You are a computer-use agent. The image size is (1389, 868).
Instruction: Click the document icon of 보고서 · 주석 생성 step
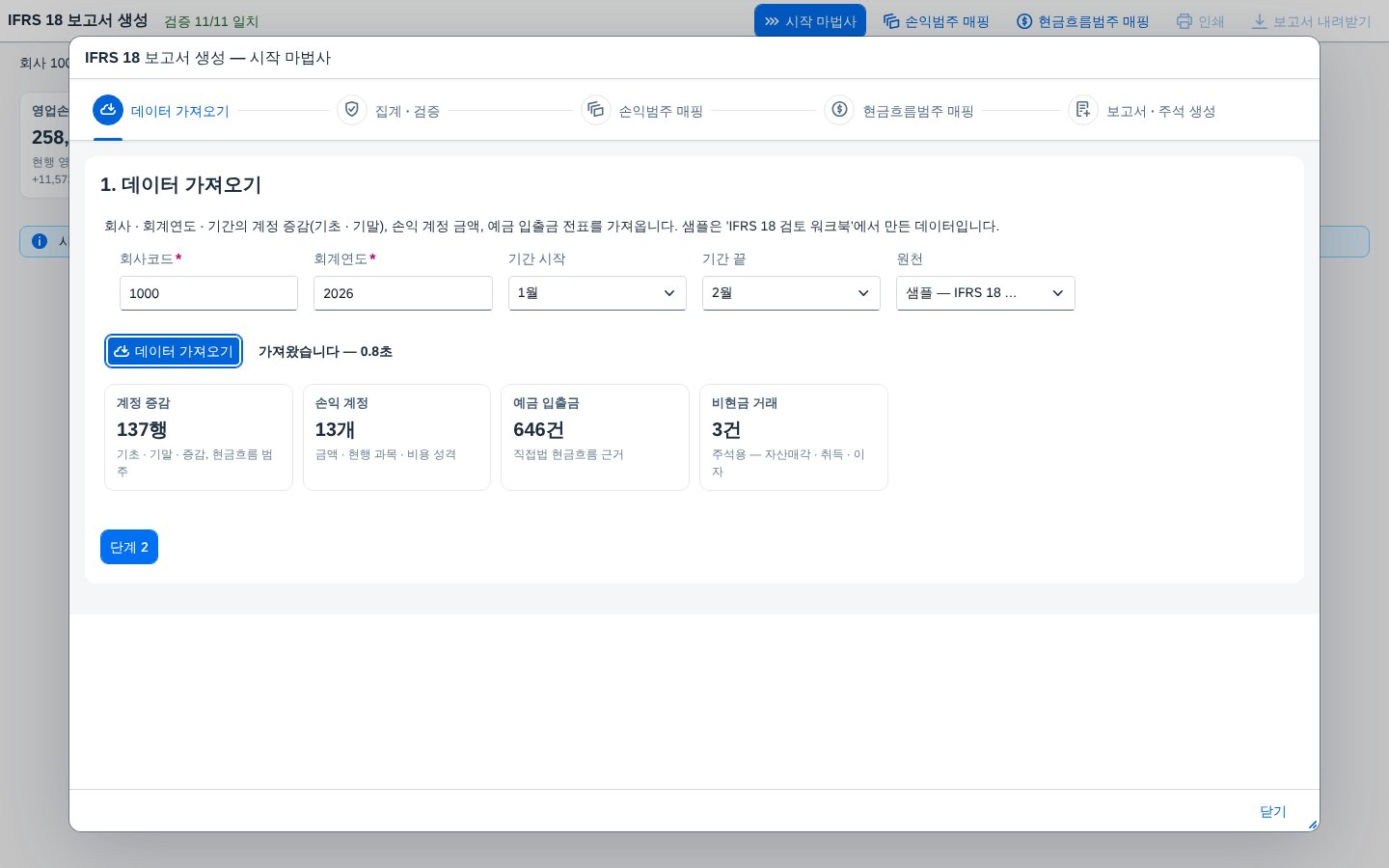tap(1083, 110)
